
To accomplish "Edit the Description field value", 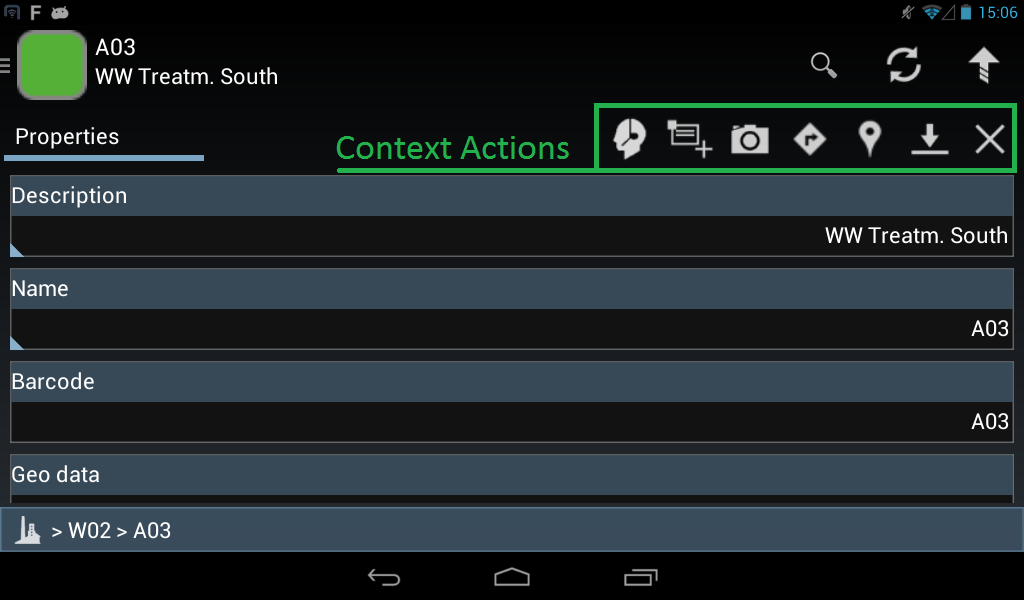I will point(511,236).
